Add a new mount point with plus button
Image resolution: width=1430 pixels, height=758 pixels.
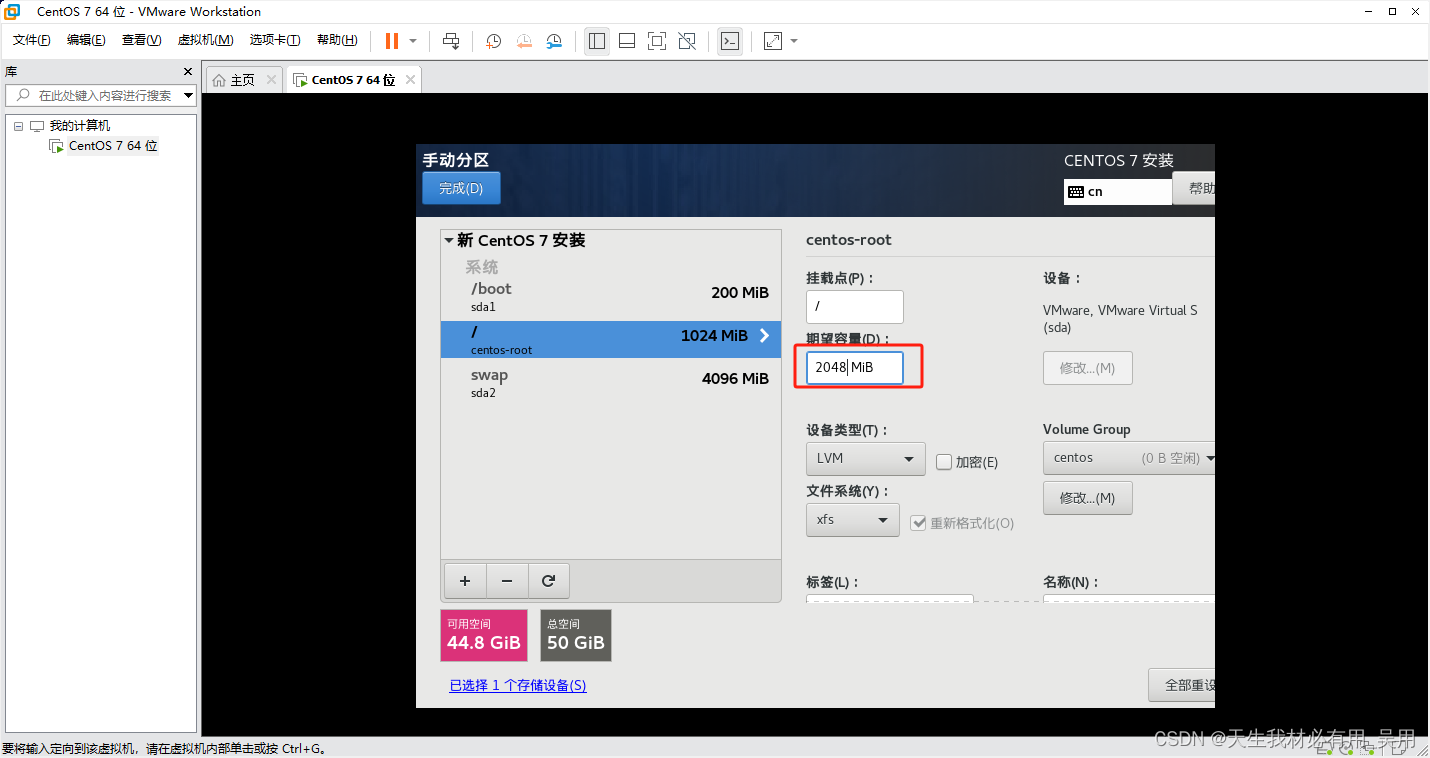[x=465, y=580]
